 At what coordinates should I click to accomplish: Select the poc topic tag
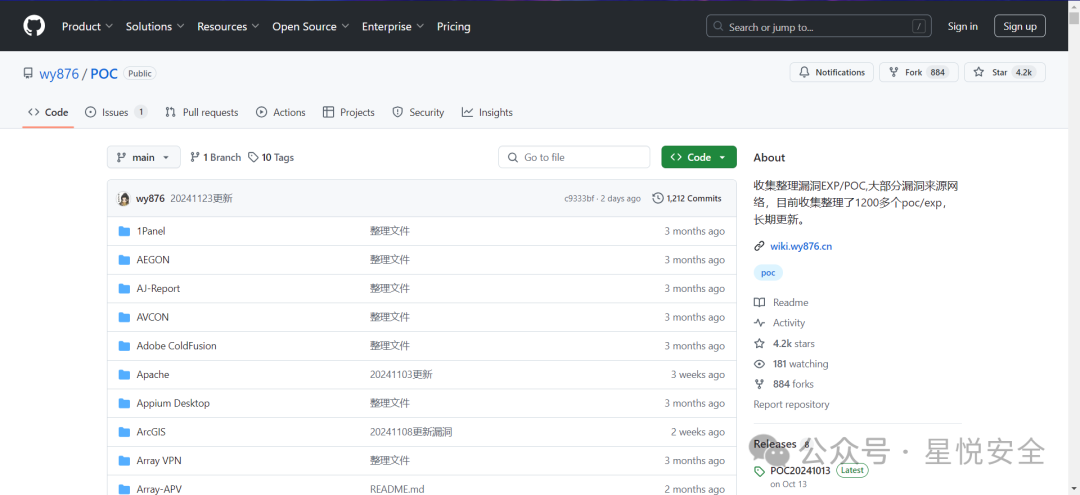(x=768, y=273)
